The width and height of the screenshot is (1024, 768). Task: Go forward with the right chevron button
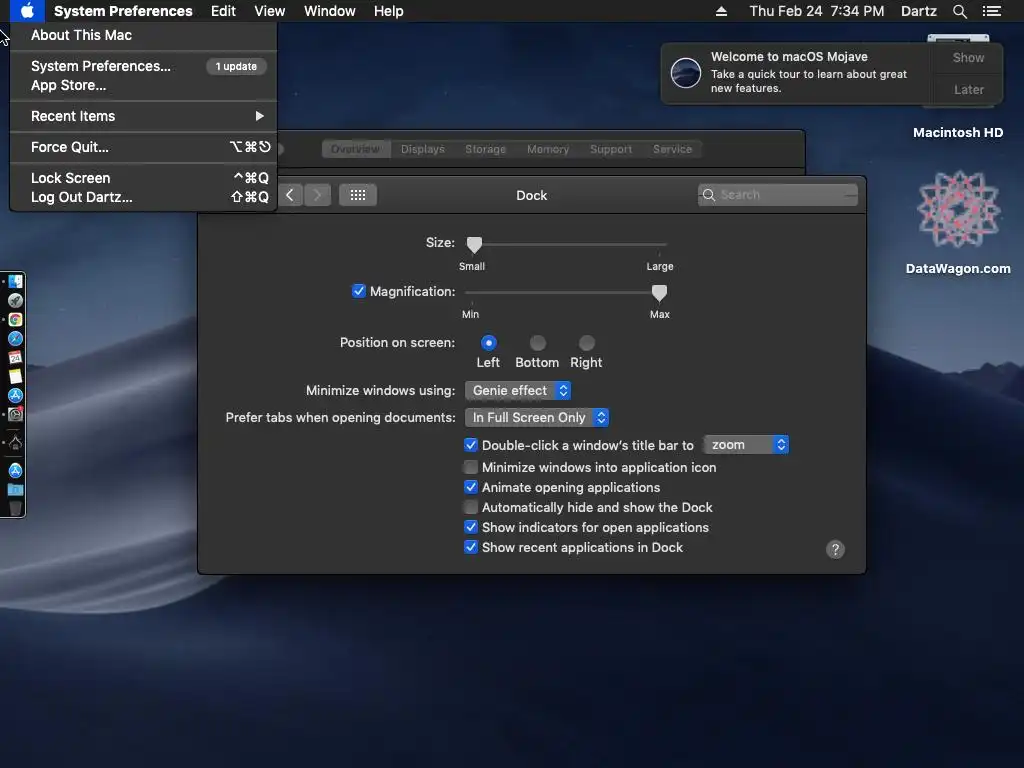317,195
